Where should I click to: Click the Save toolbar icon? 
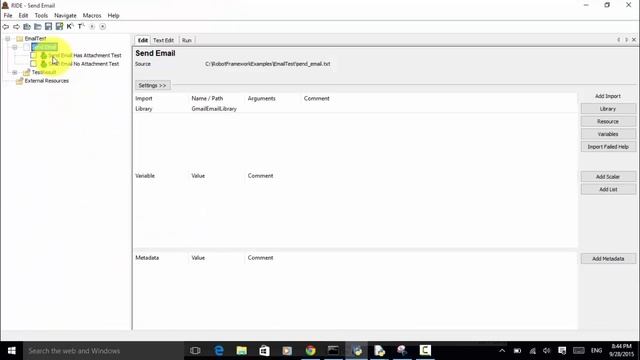[48, 27]
